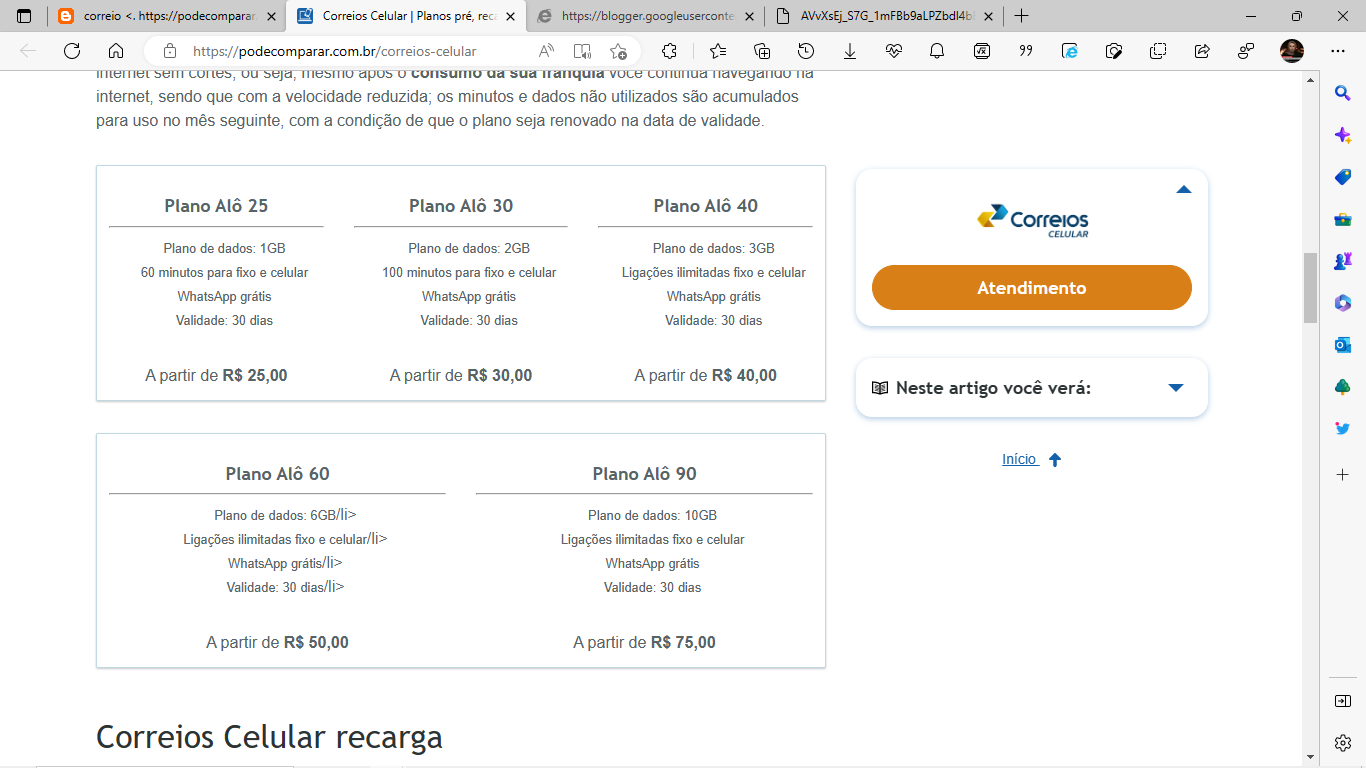Select the 'Plano Alô 40' heading
The image size is (1366, 768).
coord(706,206)
